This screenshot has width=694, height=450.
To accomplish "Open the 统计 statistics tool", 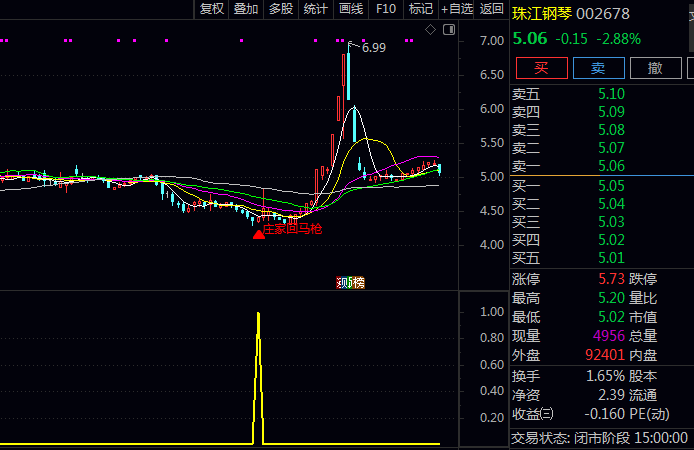I will [316, 9].
